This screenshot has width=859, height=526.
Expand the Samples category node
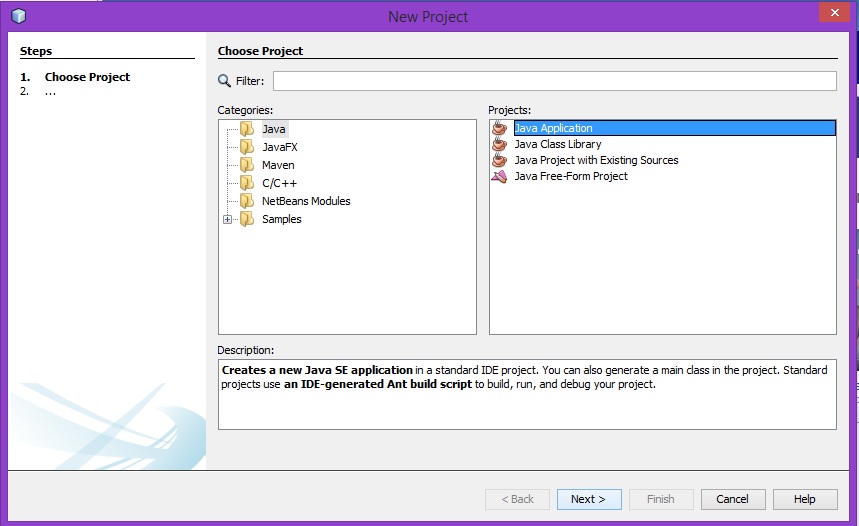(228, 220)
